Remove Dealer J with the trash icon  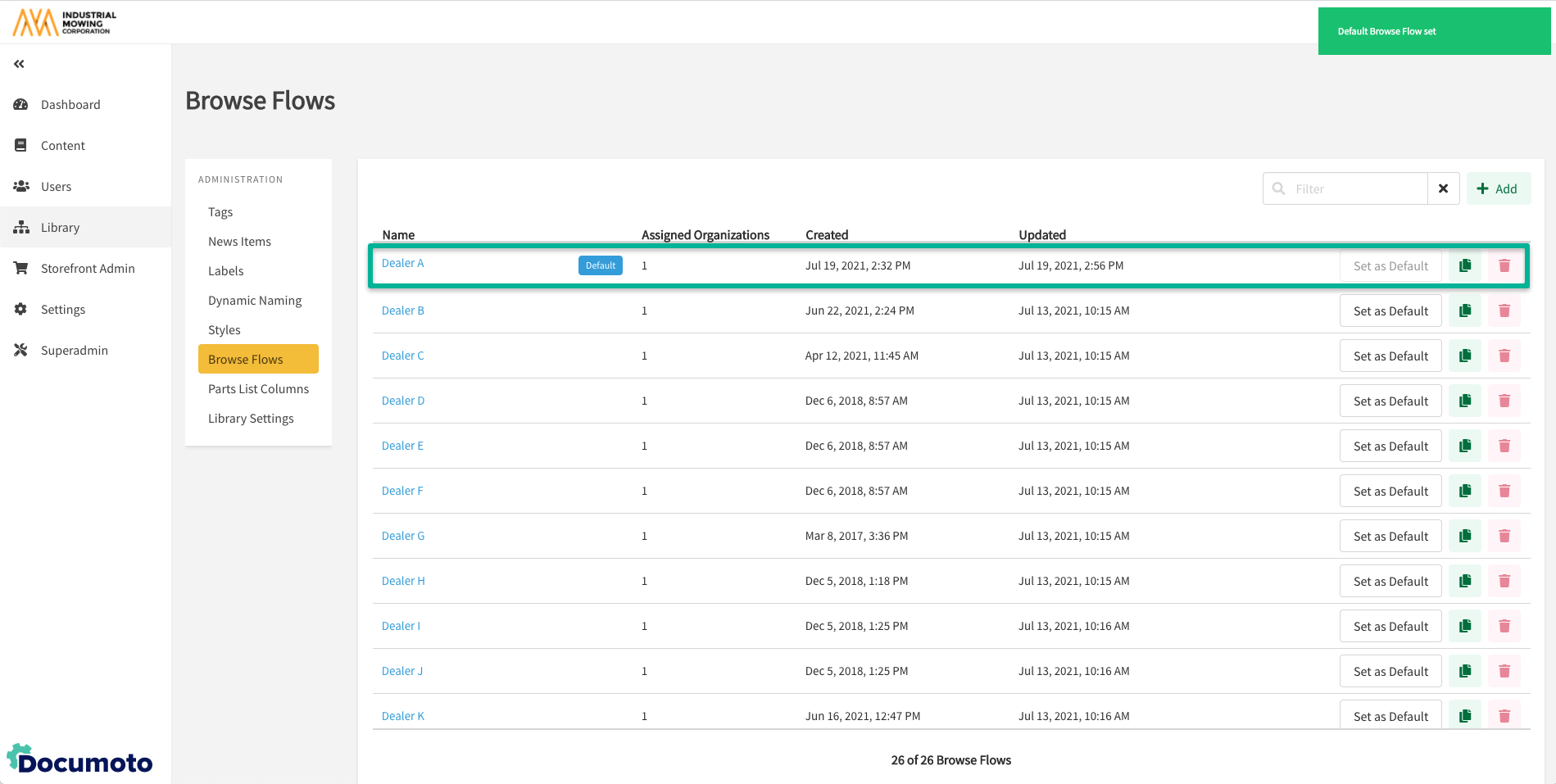point(1504,671)
